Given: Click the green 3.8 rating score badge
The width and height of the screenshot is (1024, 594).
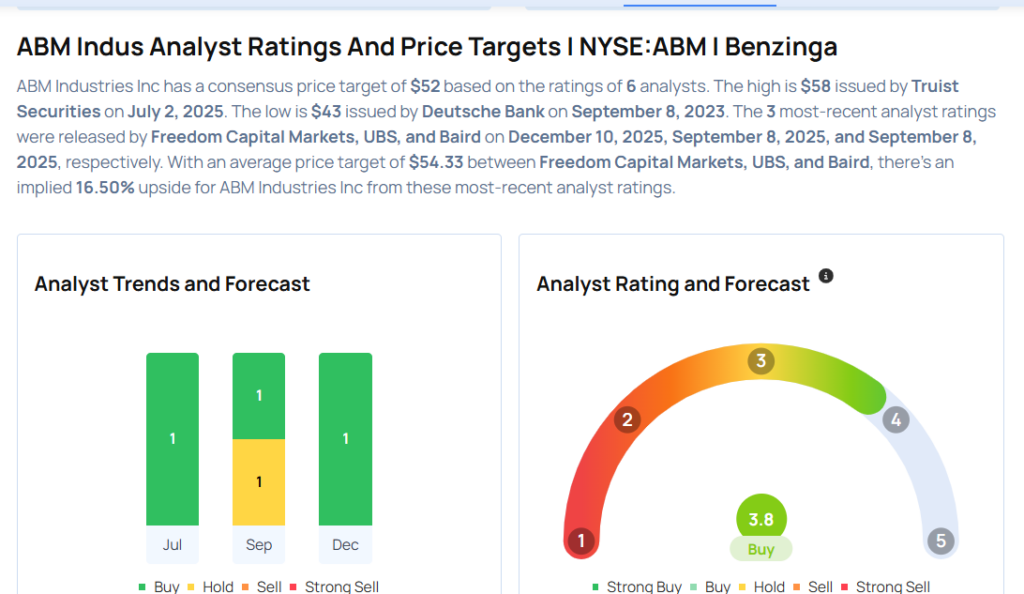Looking at the screenshot, I should tap(761, 519).
